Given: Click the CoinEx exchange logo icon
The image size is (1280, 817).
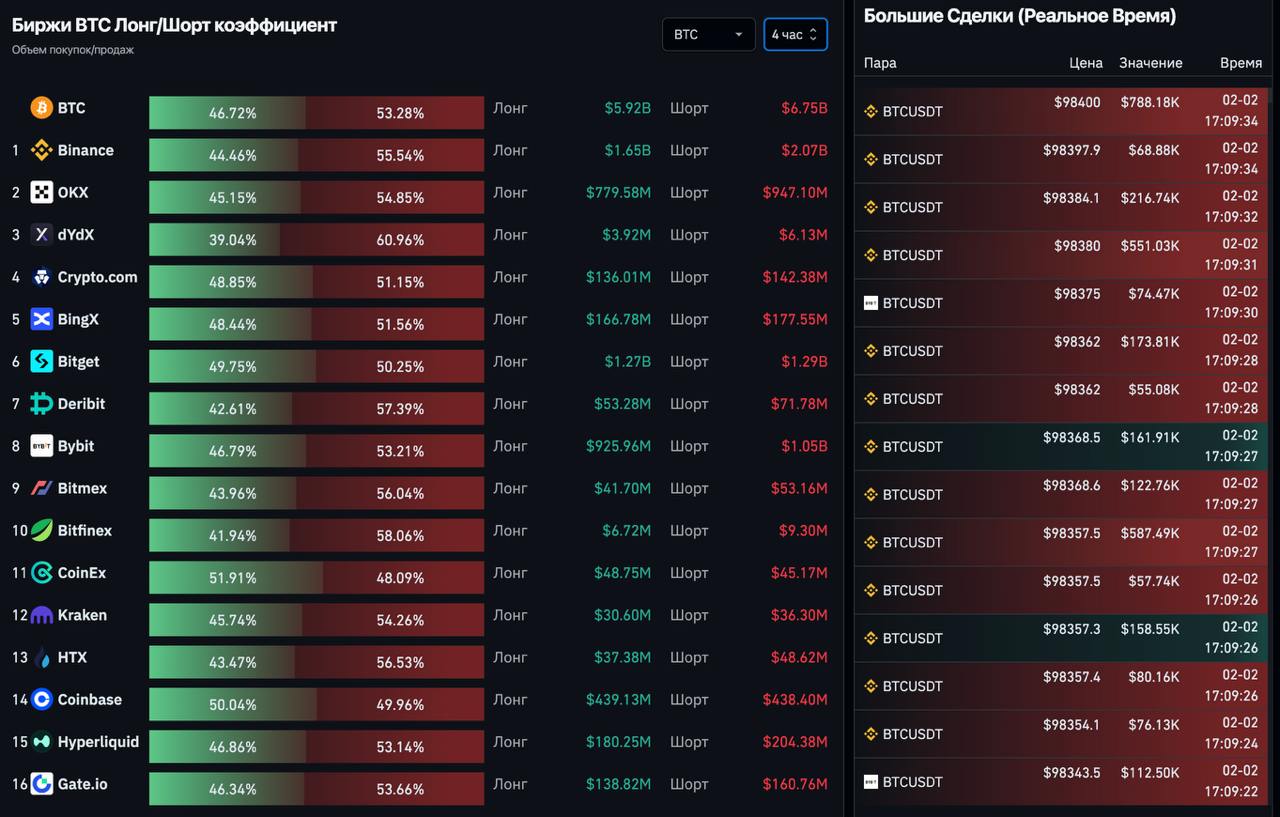Looking at the screenshot, I should click(x=41, y=573).
